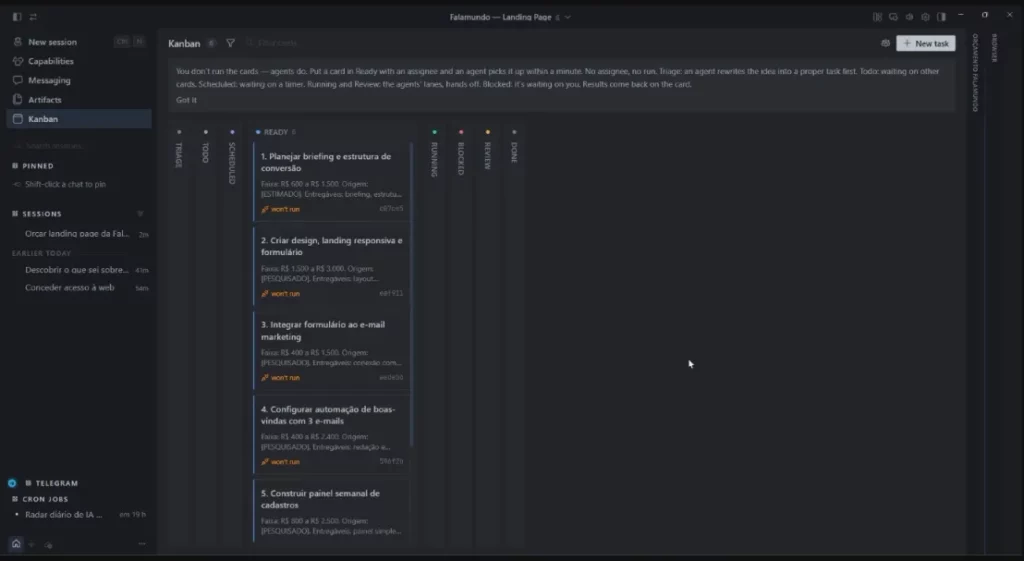Viewport: 1024px width, 561px height.
Task: Open the vertical BROWSER tab
Action: (995, 48)
